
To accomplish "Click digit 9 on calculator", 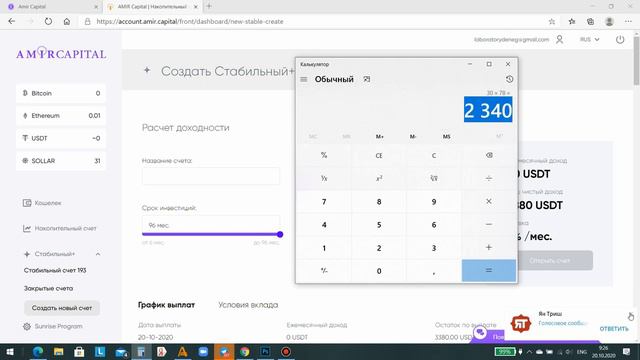I will click(433, 202).
